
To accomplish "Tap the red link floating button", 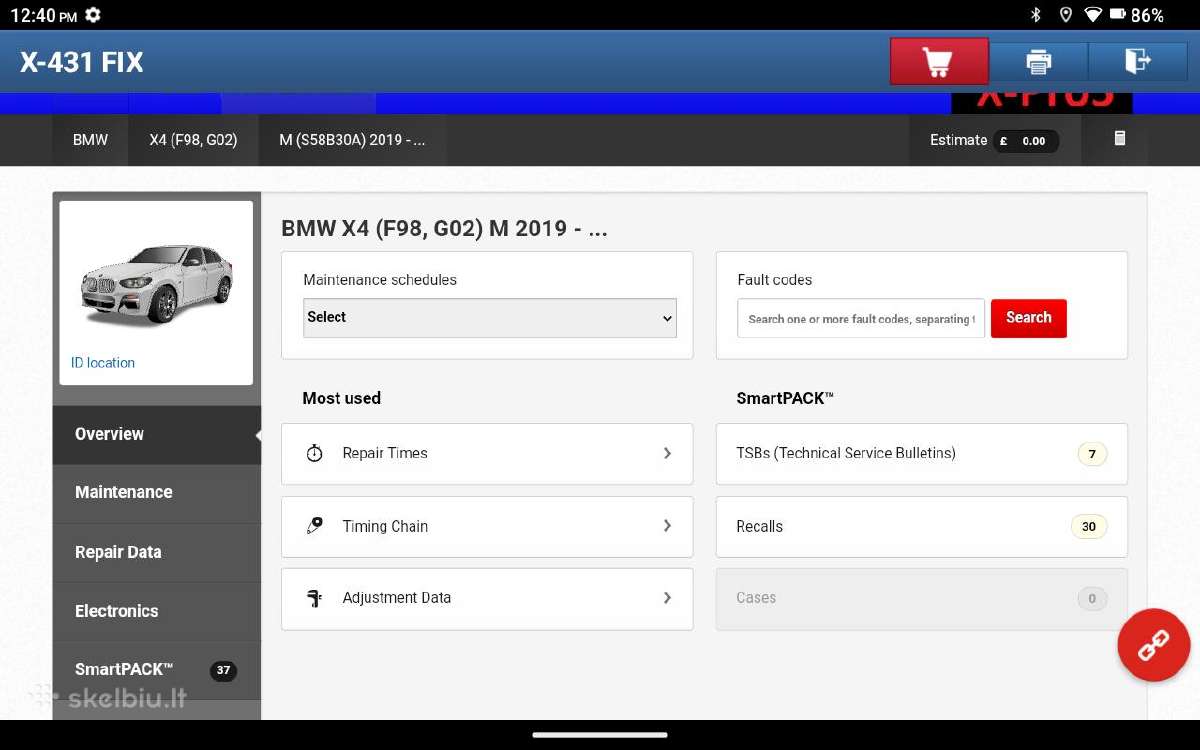I will click(x=1153, y=645).
